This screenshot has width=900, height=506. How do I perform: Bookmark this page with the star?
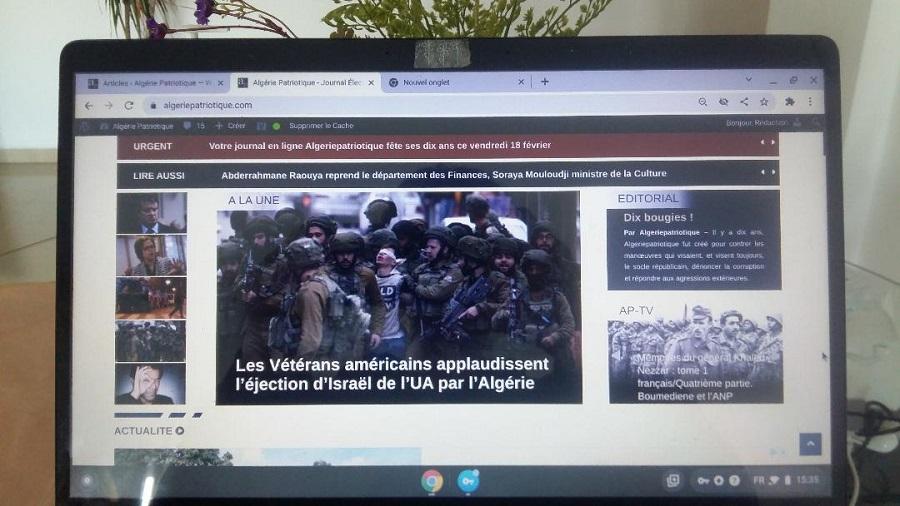point(764,102)
